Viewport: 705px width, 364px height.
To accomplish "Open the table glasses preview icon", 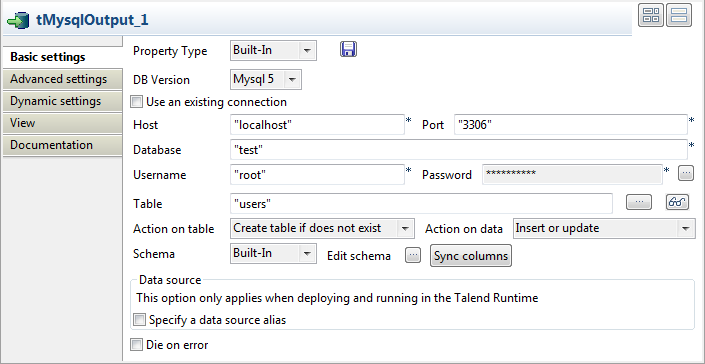I will 677,202.
